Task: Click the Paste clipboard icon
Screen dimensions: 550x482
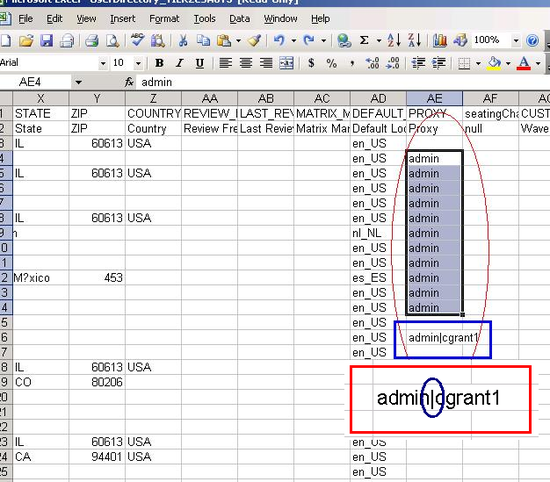Action: coord(224,41)
